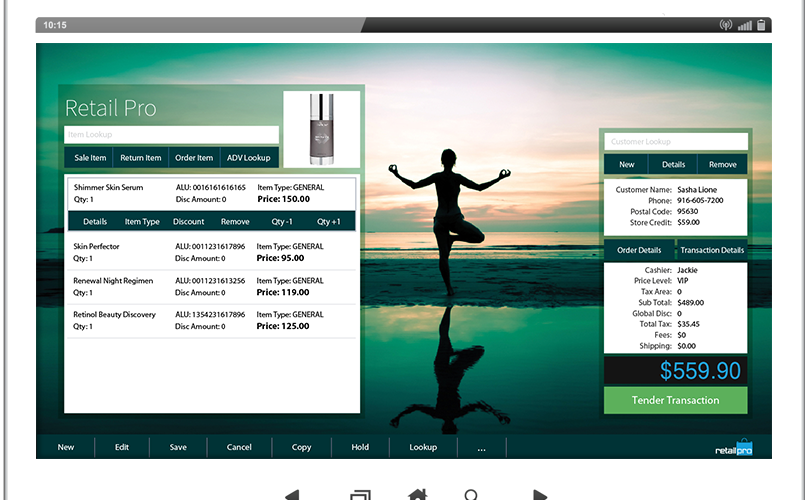The image size is (808, 500).
Task: Tap the battery icon in status bar
Action: click(x=761, y=25)
